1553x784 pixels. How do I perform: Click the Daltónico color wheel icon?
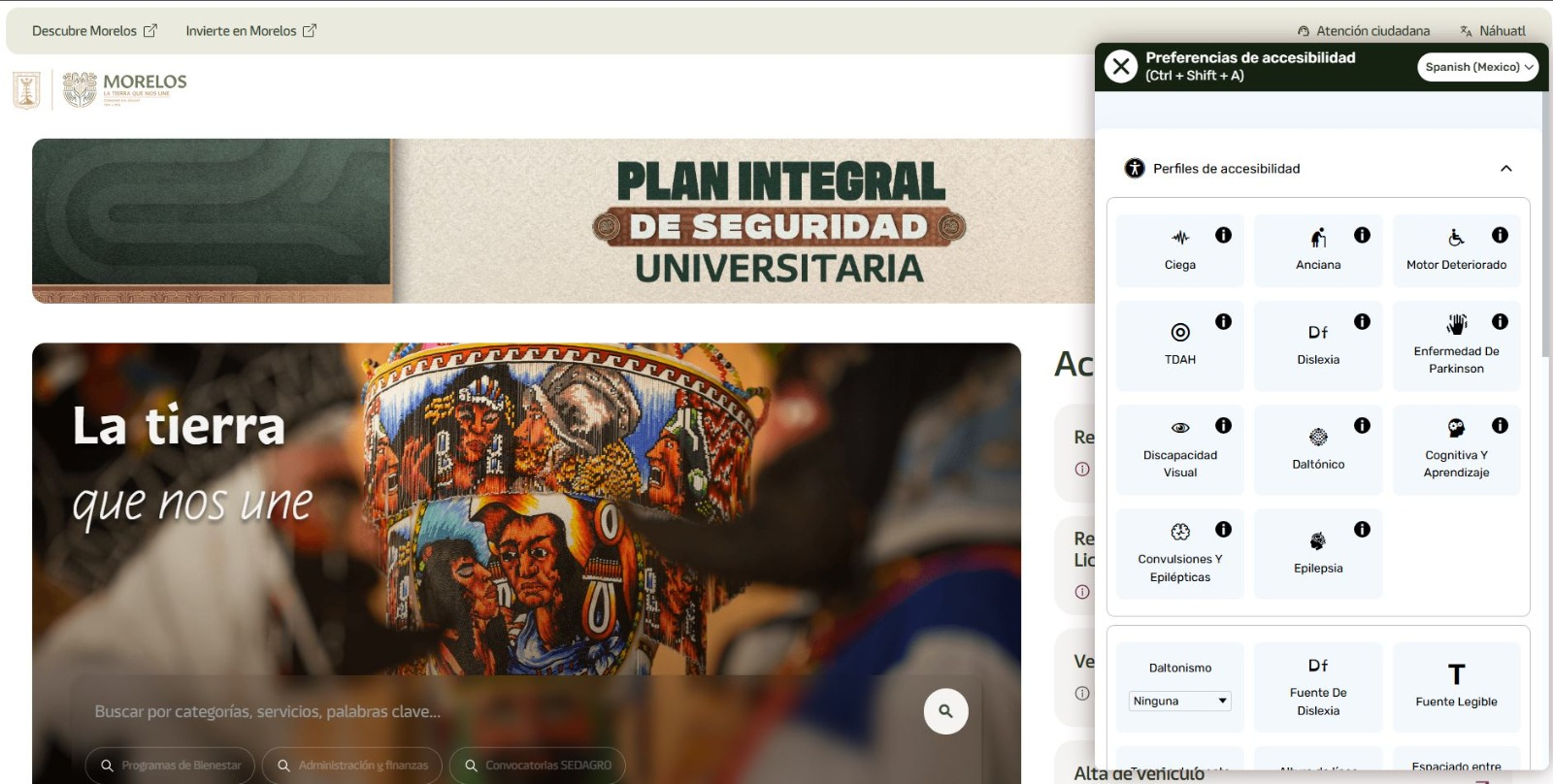[1317, 438]
